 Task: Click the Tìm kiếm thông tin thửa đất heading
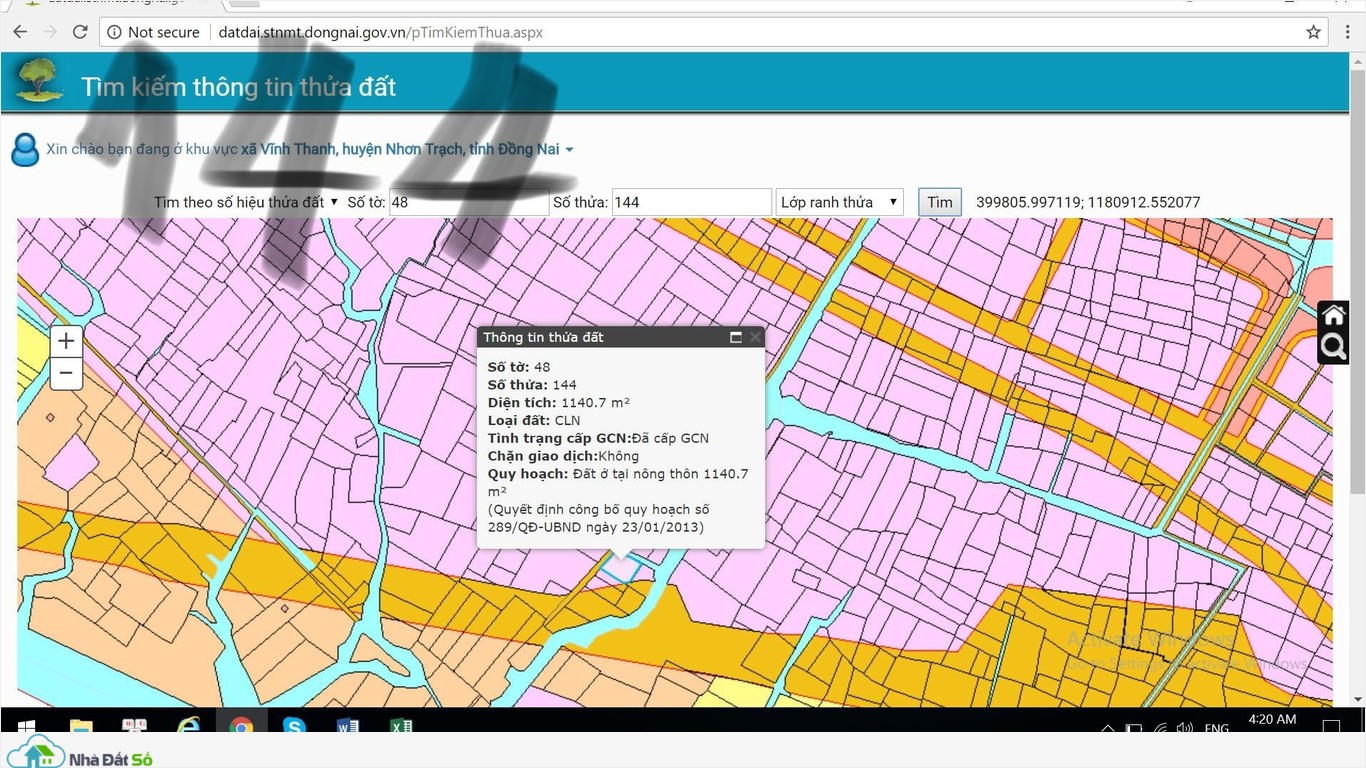(239, 87)
